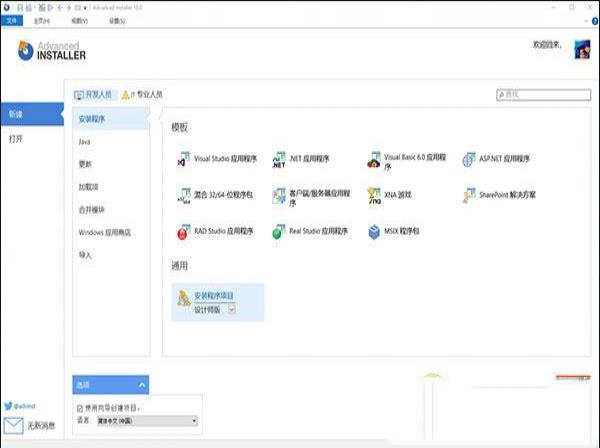Select the 安装程序 category
600x448 pixels.
(111, 119)
